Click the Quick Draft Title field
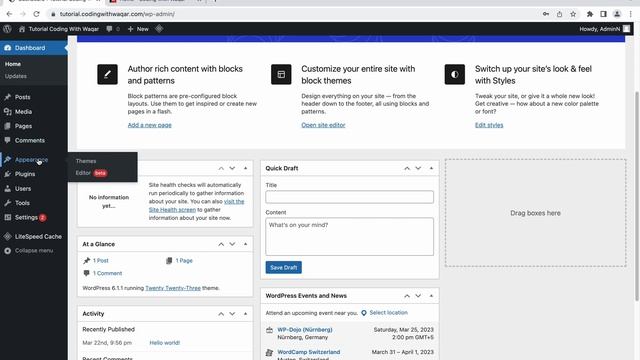The height and width of the screenshot is (360, 640). (349, 197)
